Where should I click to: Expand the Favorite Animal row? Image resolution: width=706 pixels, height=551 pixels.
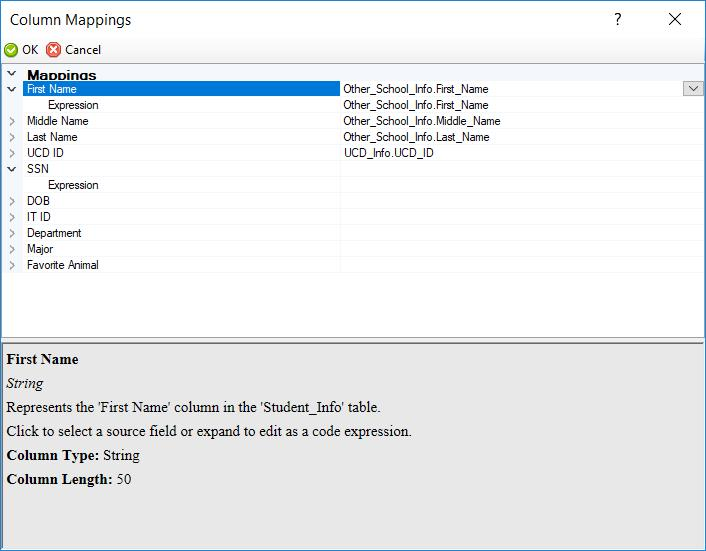[x=12, y=265]
